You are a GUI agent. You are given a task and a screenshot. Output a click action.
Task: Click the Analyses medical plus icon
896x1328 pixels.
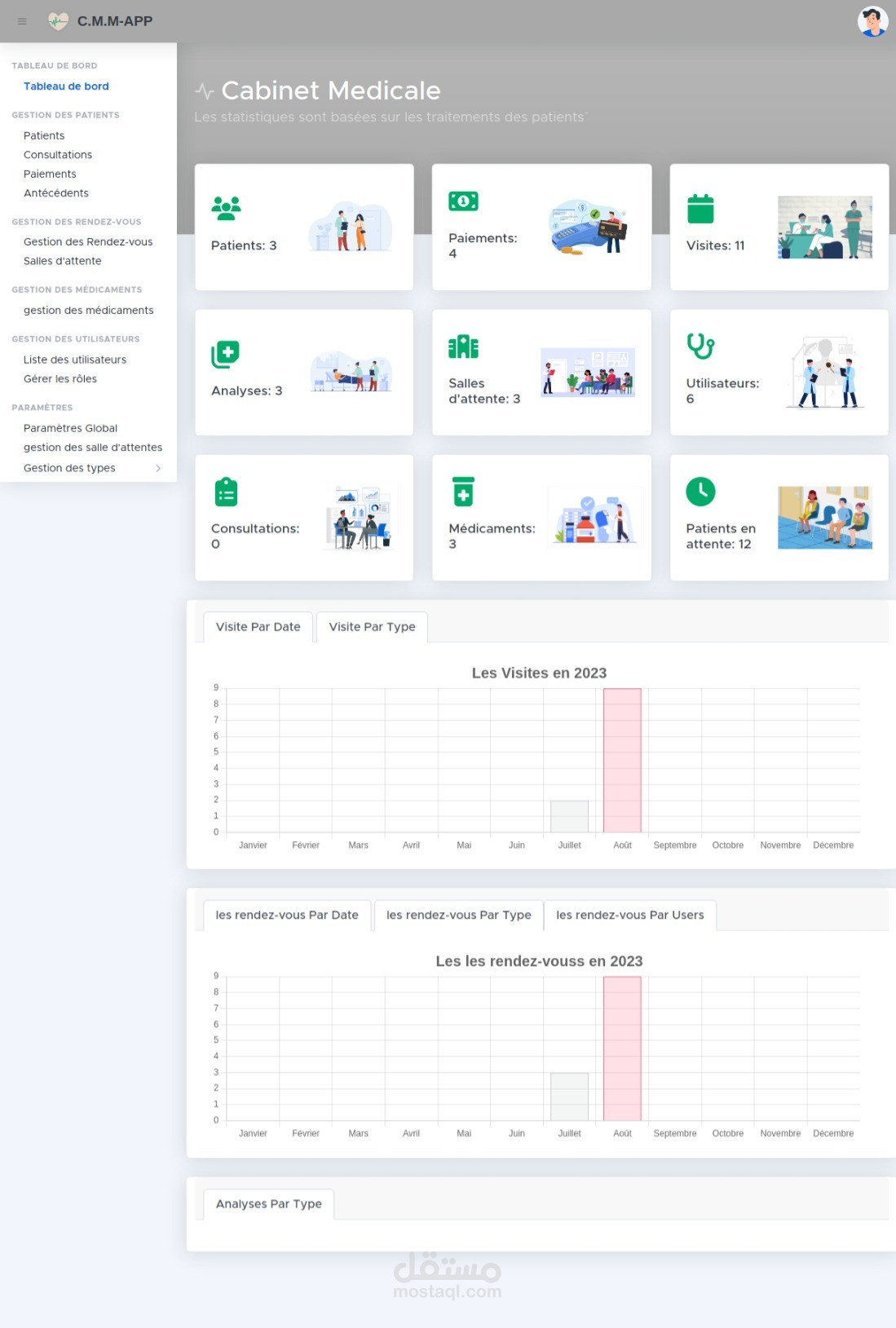(x=225, y=354)
